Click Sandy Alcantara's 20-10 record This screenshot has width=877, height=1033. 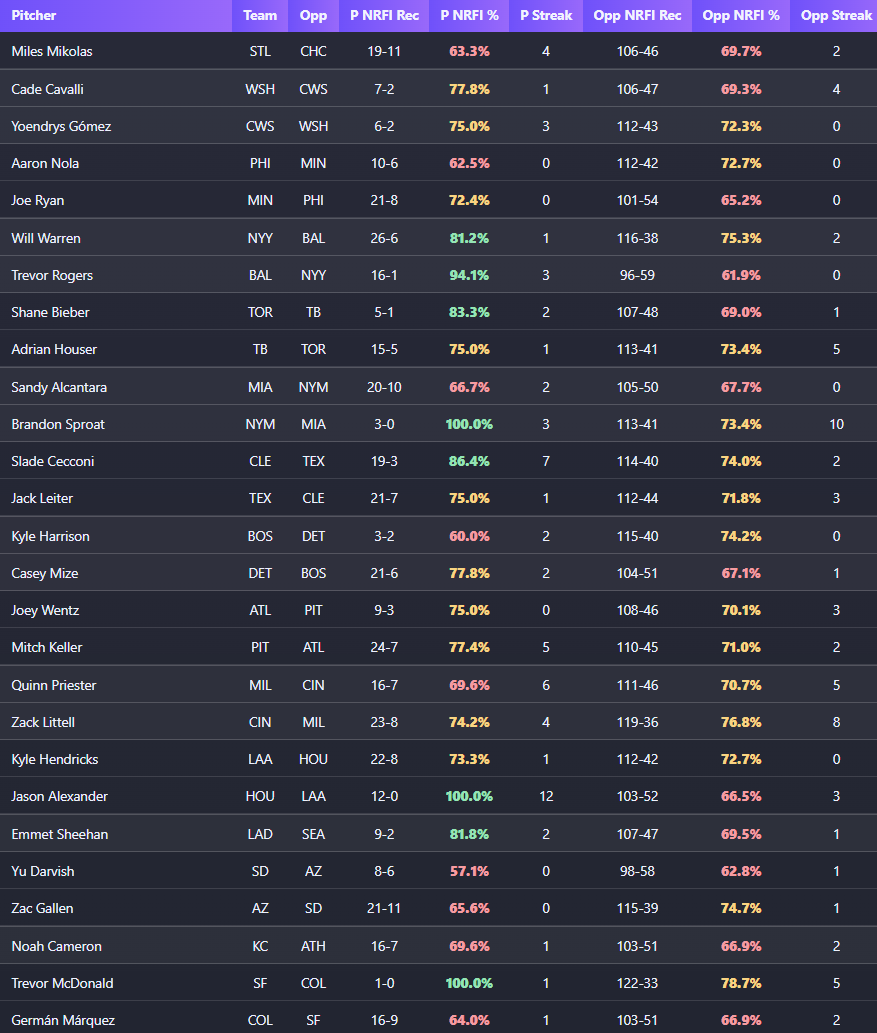[x=384, y=387]
